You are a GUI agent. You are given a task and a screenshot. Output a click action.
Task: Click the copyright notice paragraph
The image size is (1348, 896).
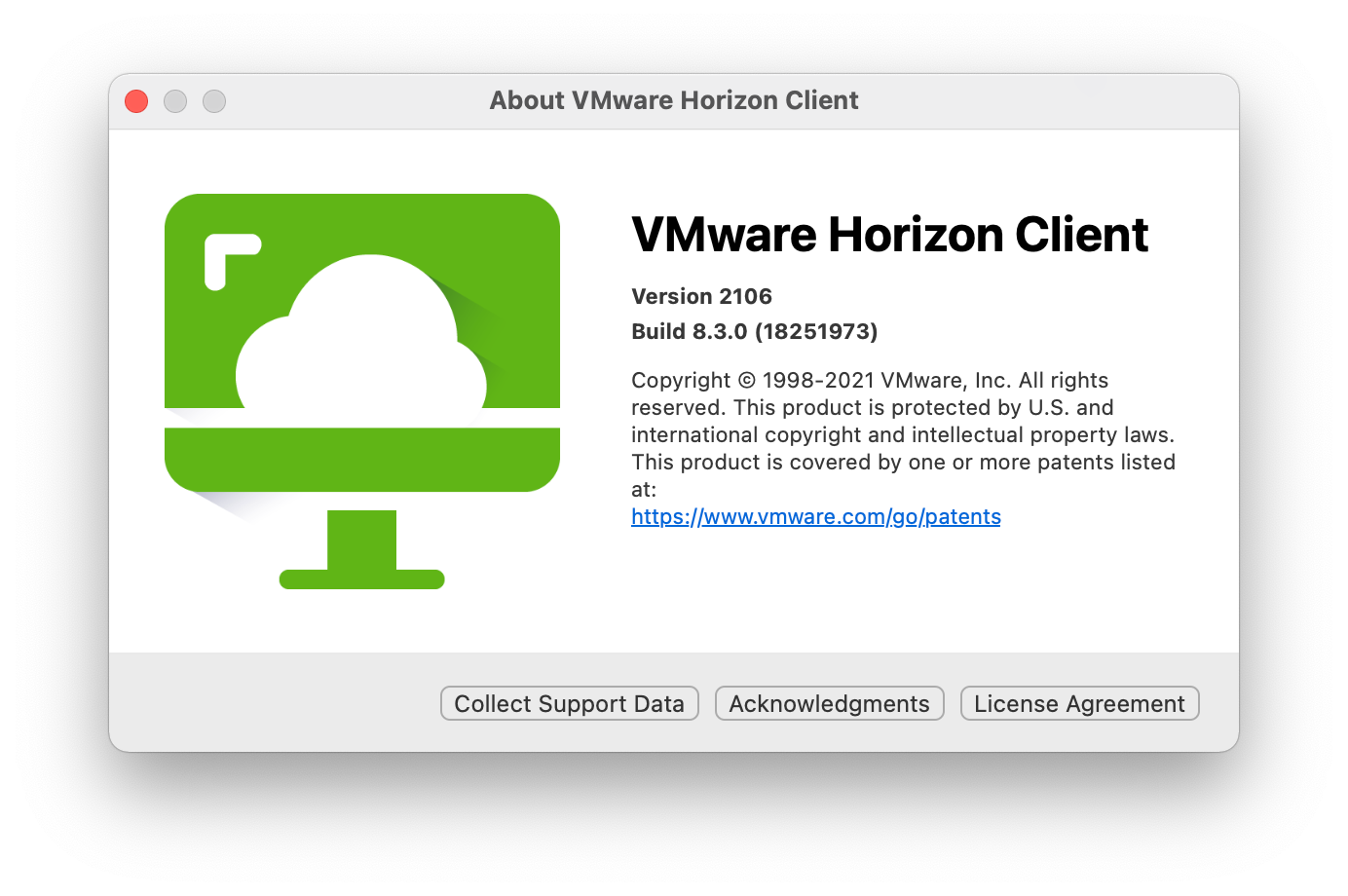(904, 434)
